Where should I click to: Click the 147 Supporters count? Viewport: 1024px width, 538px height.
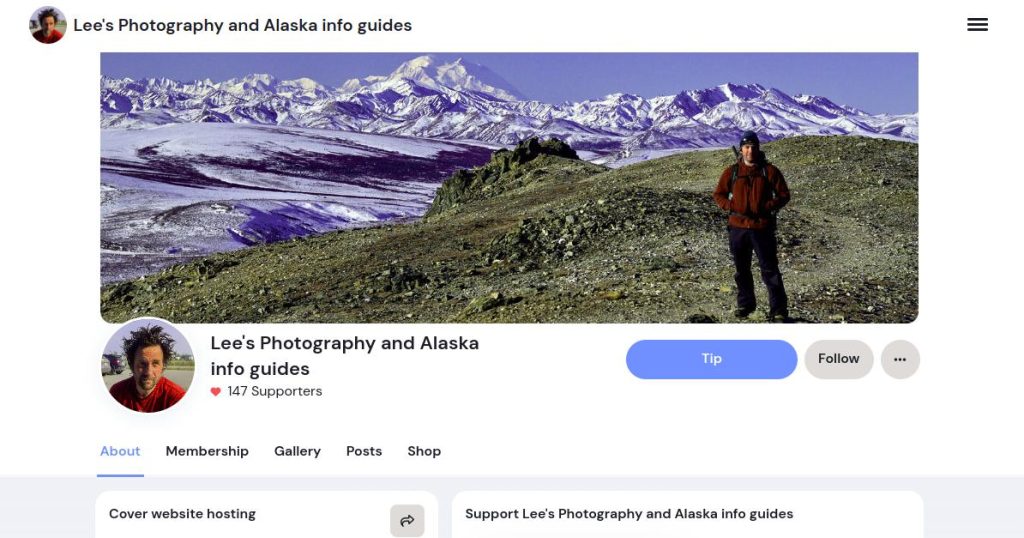point(274,391)
